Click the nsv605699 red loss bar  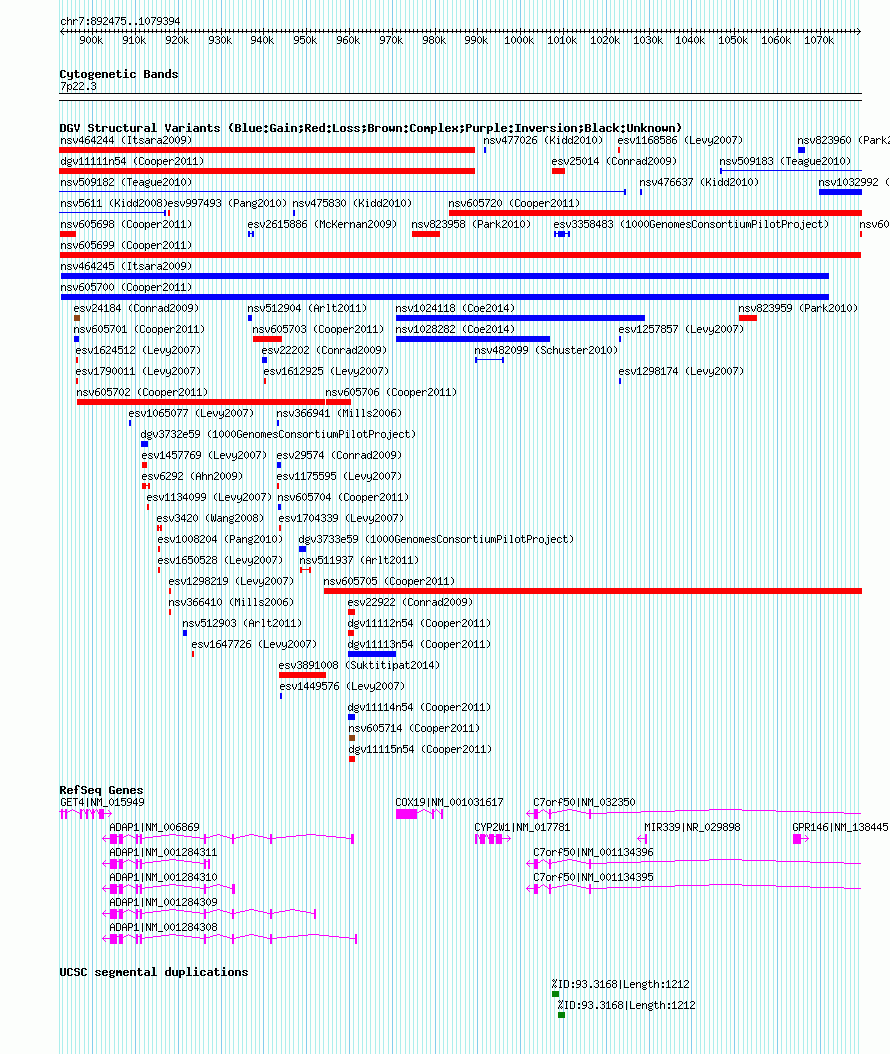pyautogui.click(x=460, y=255)
